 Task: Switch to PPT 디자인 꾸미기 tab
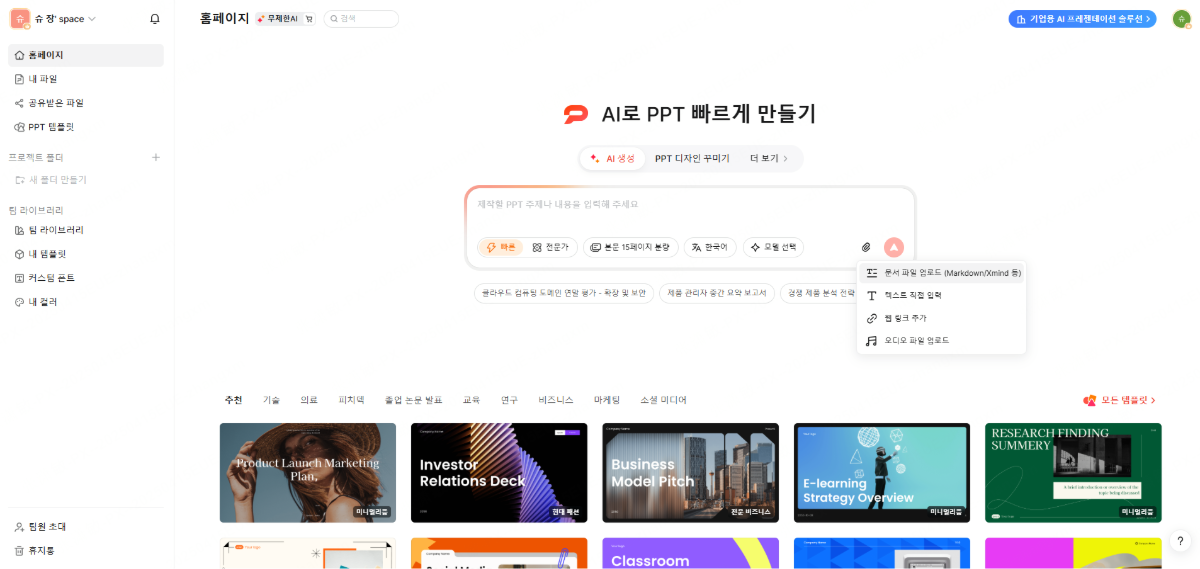[692, 158]
